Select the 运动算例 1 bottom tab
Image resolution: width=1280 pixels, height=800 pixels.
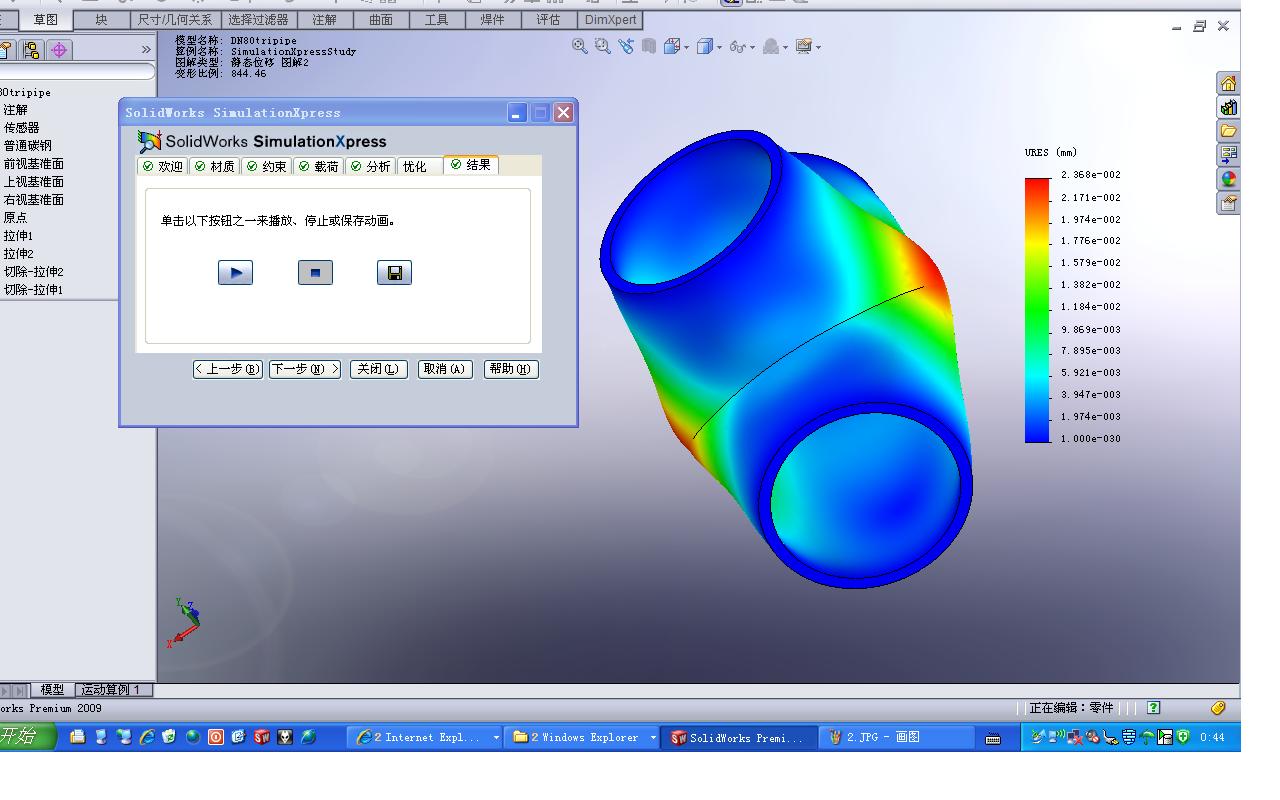115,690
